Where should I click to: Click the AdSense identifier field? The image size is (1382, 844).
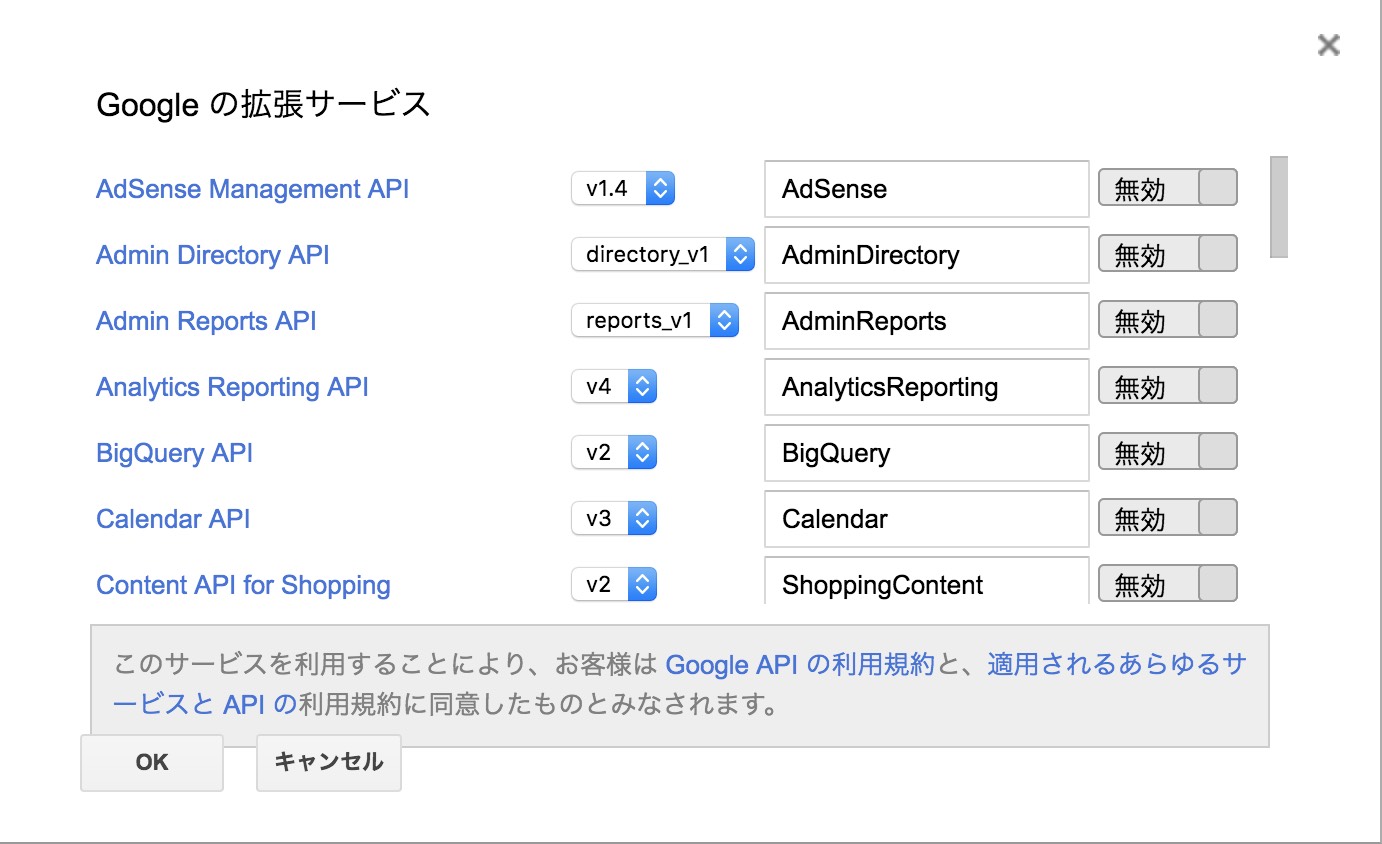[926, 188]
